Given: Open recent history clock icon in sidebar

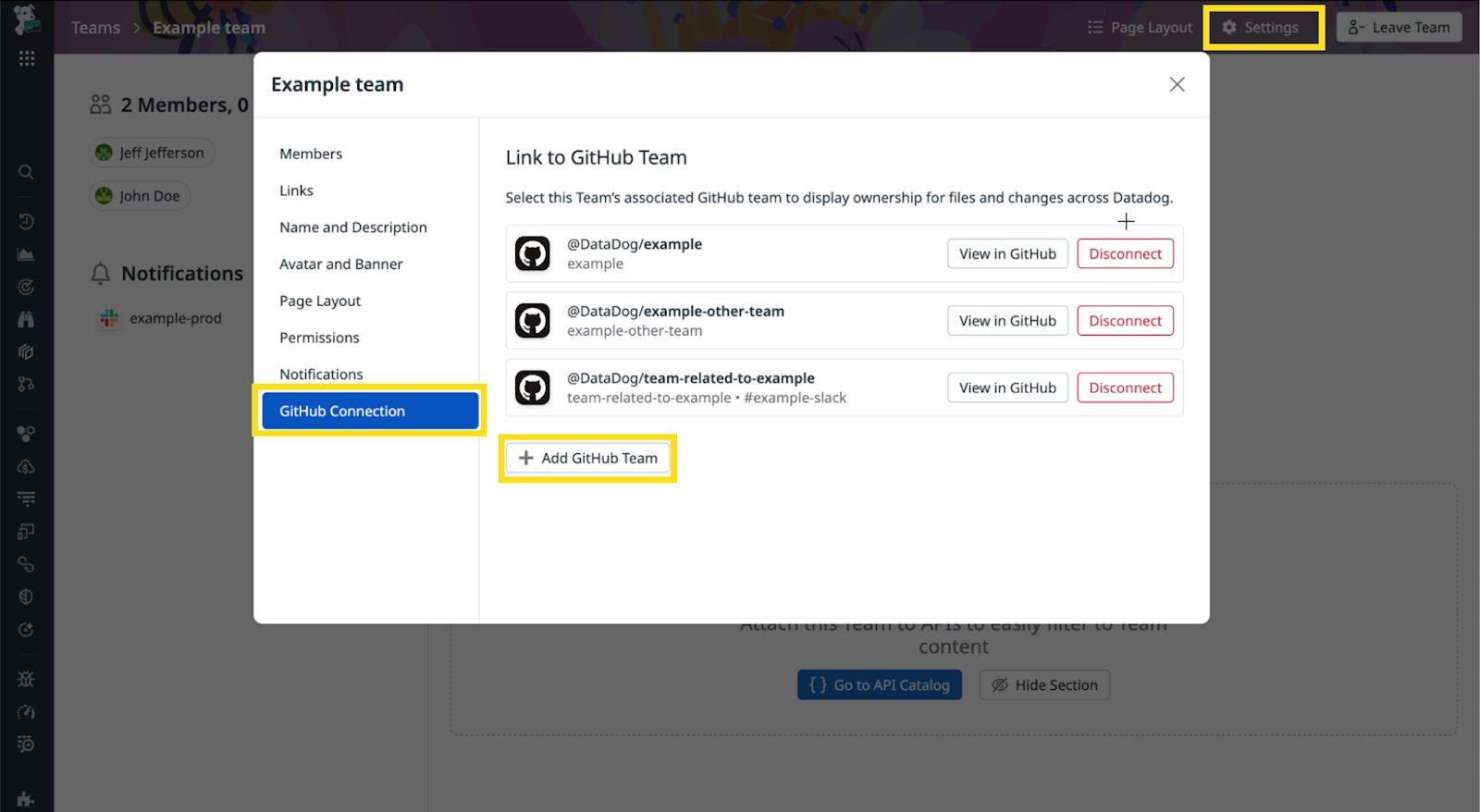Looking at the screenshot, I should [26, 221].
